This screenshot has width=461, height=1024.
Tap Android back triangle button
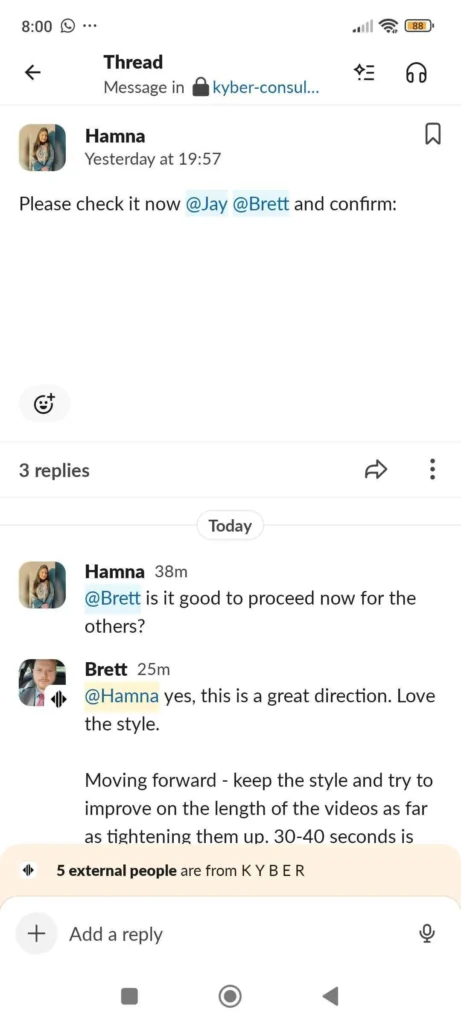pos(330,996)
